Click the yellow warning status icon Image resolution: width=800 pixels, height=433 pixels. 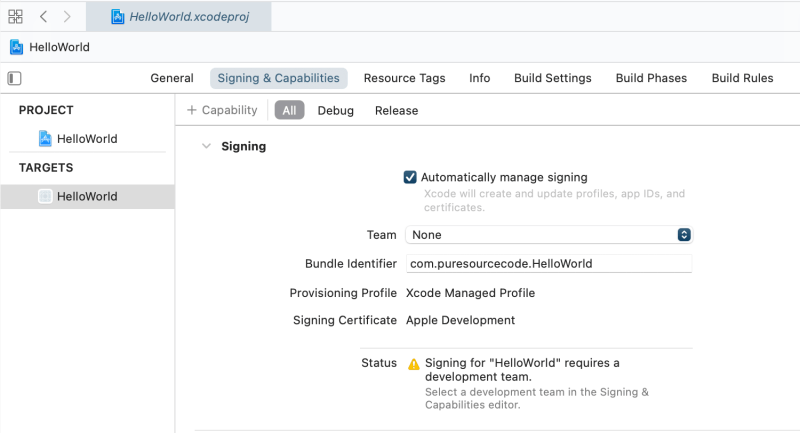coord(414,364)
